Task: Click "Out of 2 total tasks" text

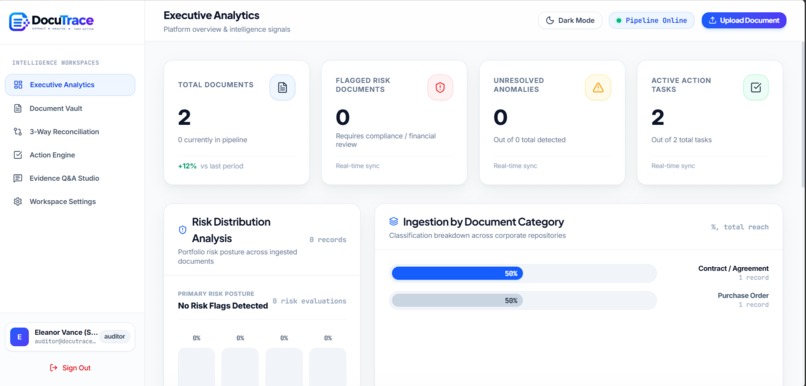Action: (682, 140)
